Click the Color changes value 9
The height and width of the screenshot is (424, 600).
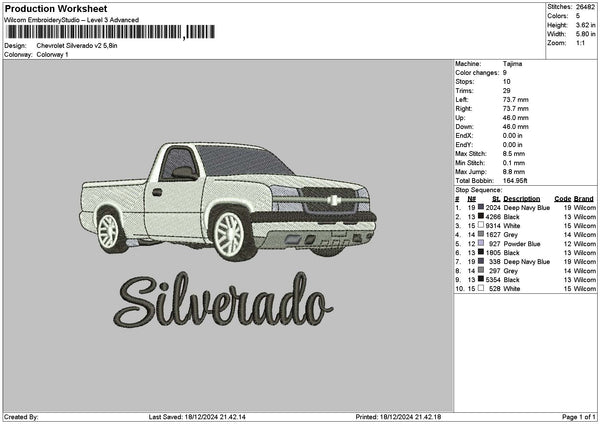click(x=505, y=73)
